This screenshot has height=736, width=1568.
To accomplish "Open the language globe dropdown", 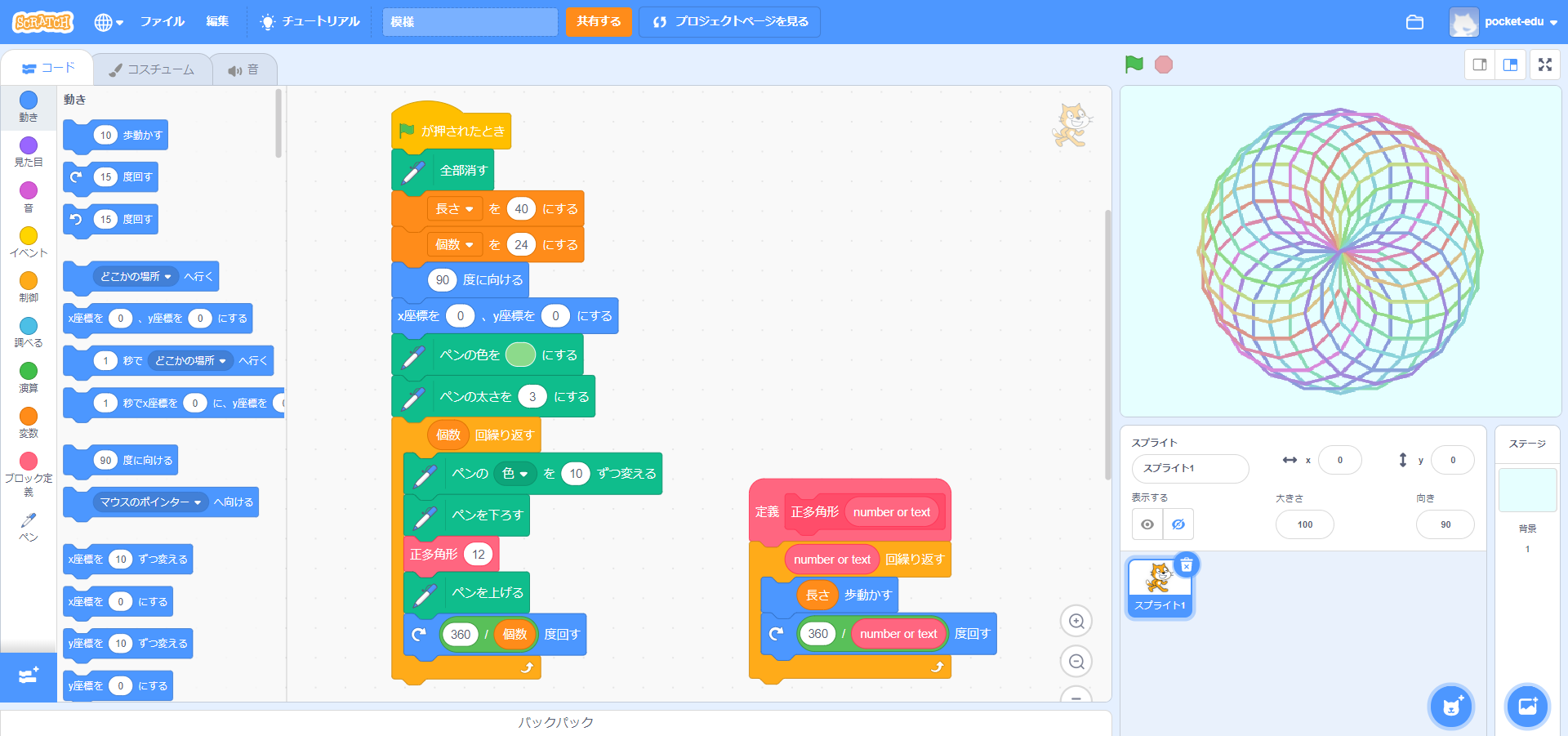I will (108, 22).
